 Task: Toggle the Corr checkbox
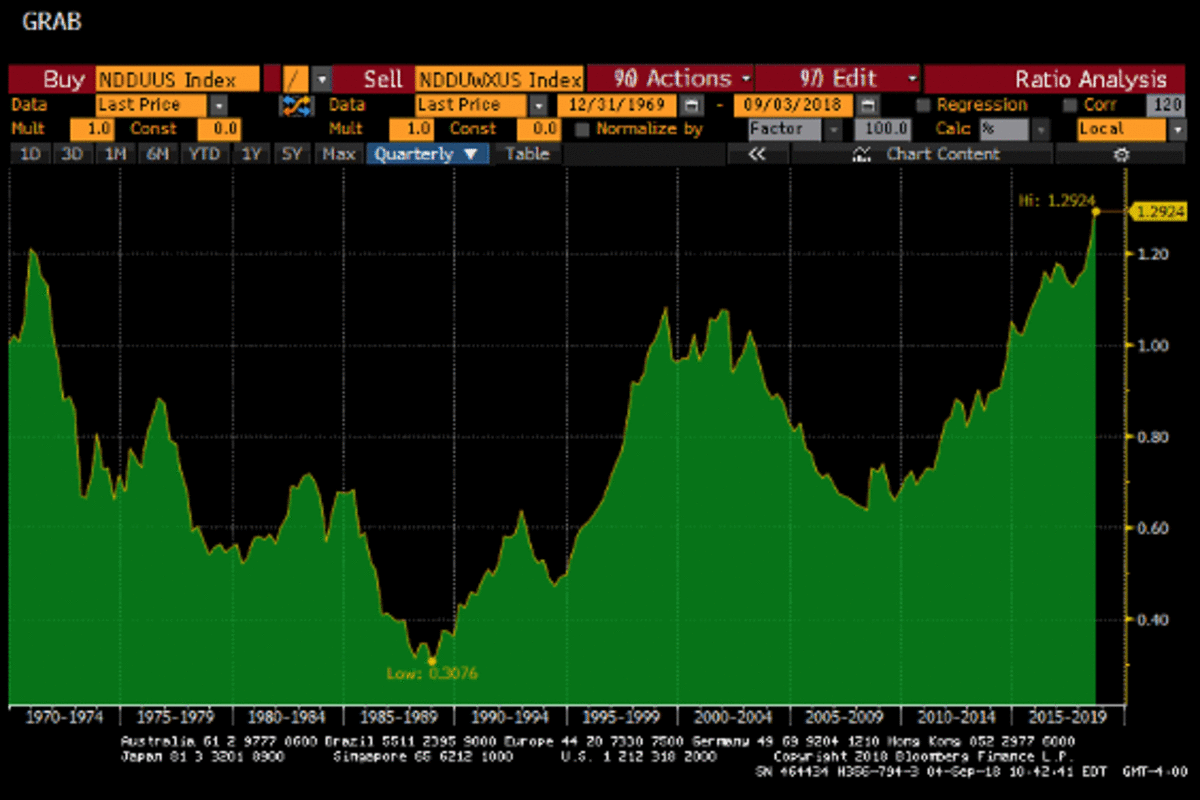(1071, 105)
